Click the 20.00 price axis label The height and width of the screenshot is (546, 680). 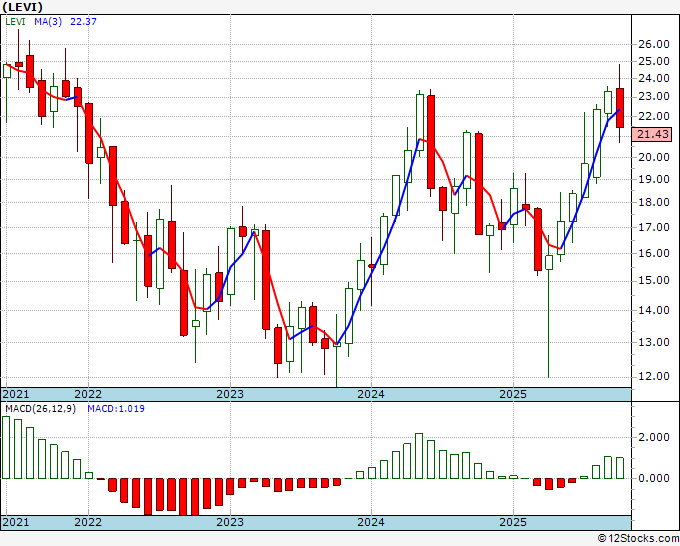654,157
